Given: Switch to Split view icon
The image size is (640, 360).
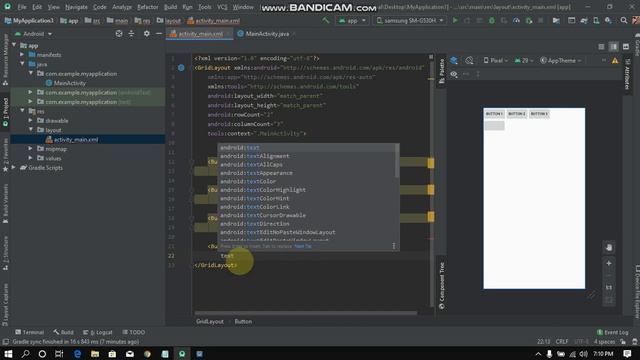Looking at the screenshot, I should (613, 47).
